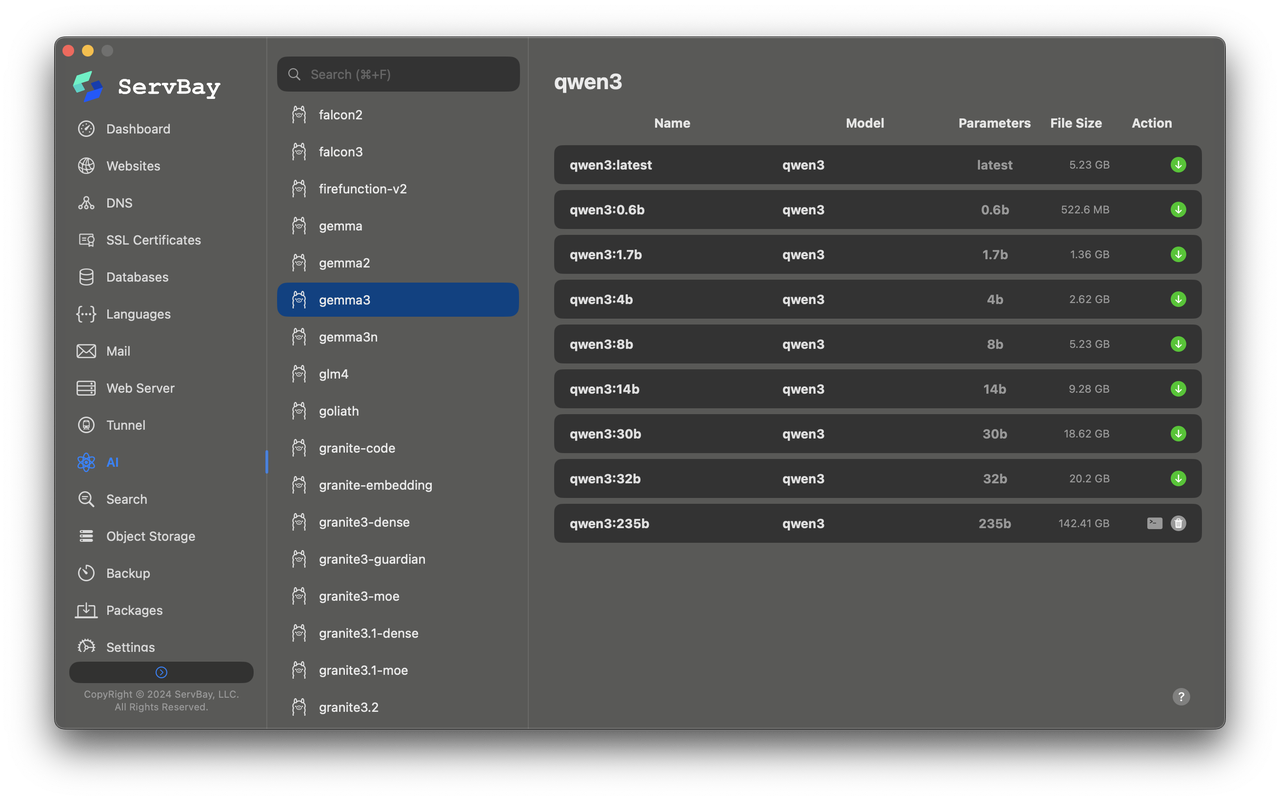Open terminal for qwen3:235b model
This screenshot has width=1280, height=801.
(x=1154, y=523)
